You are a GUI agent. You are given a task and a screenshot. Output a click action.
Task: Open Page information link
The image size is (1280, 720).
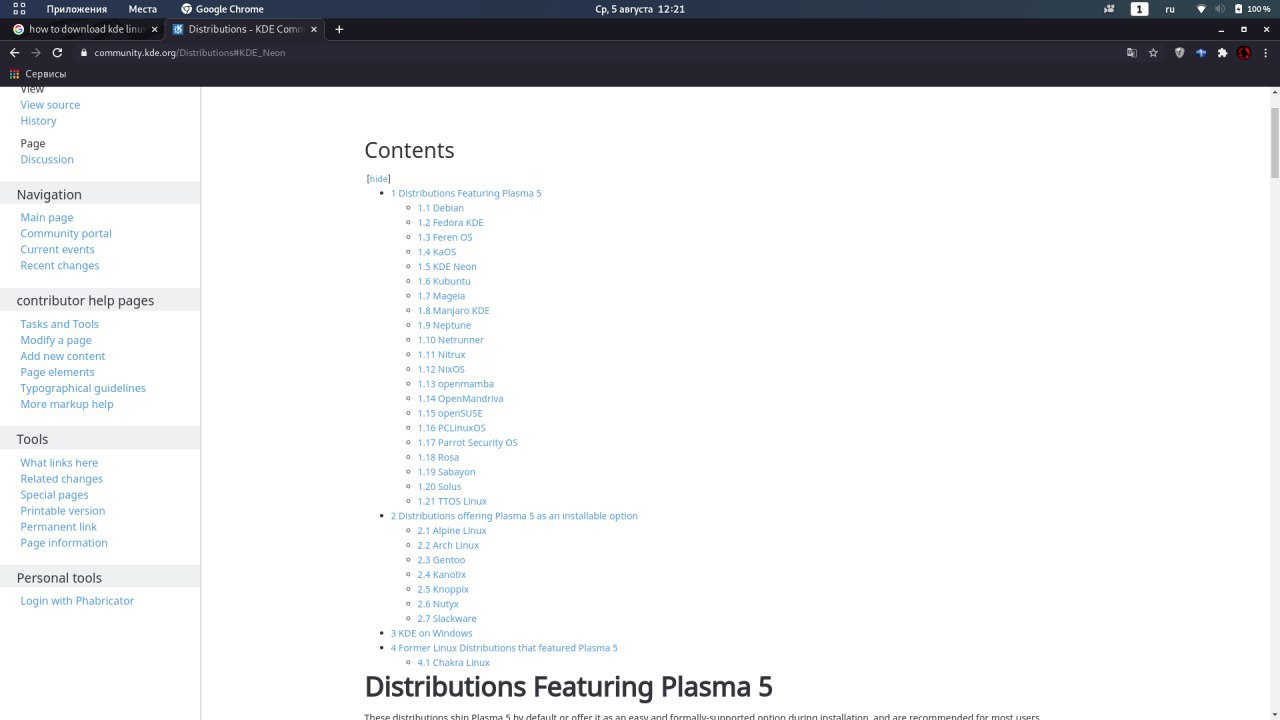pyautogui.click(x=64, y=543)
